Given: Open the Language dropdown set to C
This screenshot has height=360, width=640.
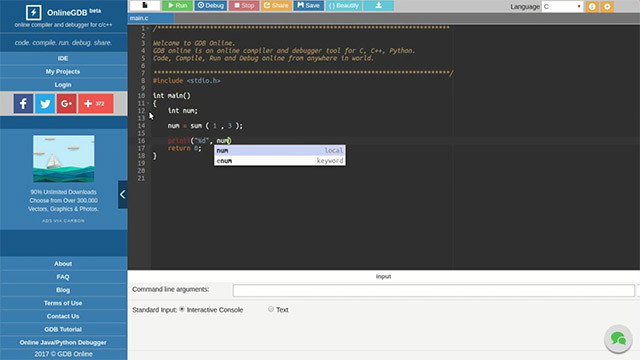Looking at the screenshot, I should tap(562, 7).
